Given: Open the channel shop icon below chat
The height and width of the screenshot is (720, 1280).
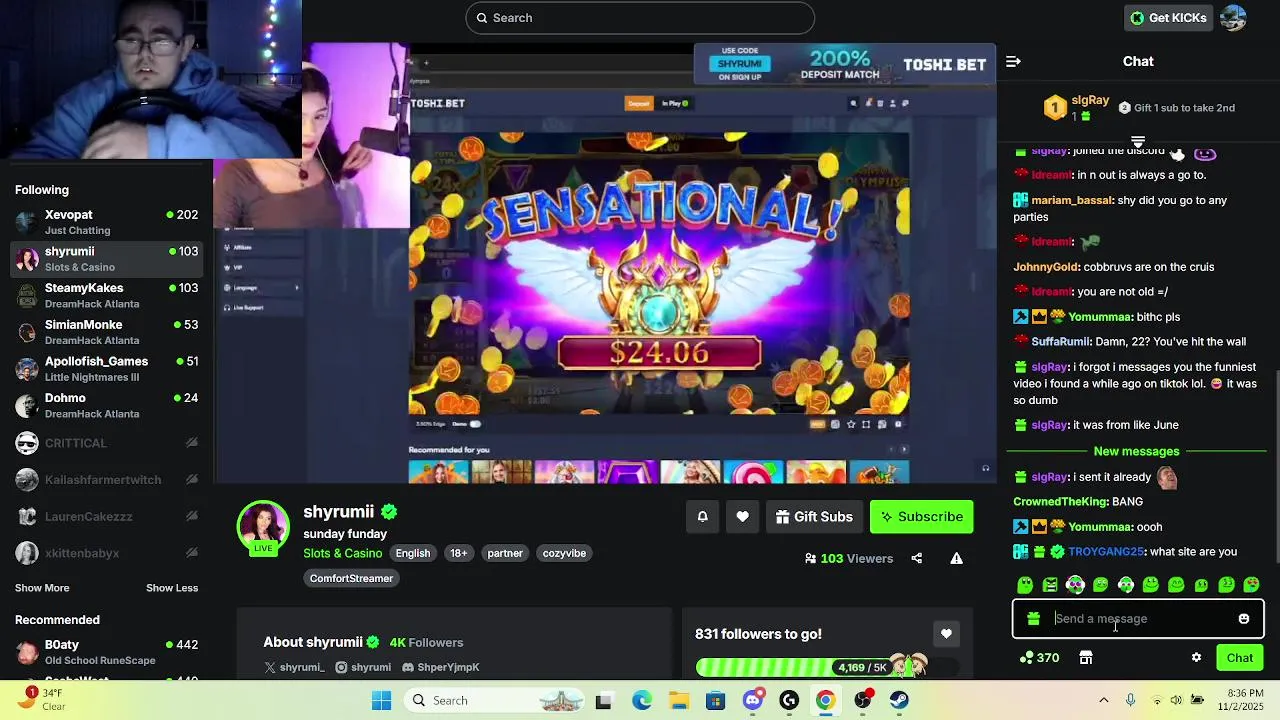Looking at the screenshot, I should click(1086, 658).
